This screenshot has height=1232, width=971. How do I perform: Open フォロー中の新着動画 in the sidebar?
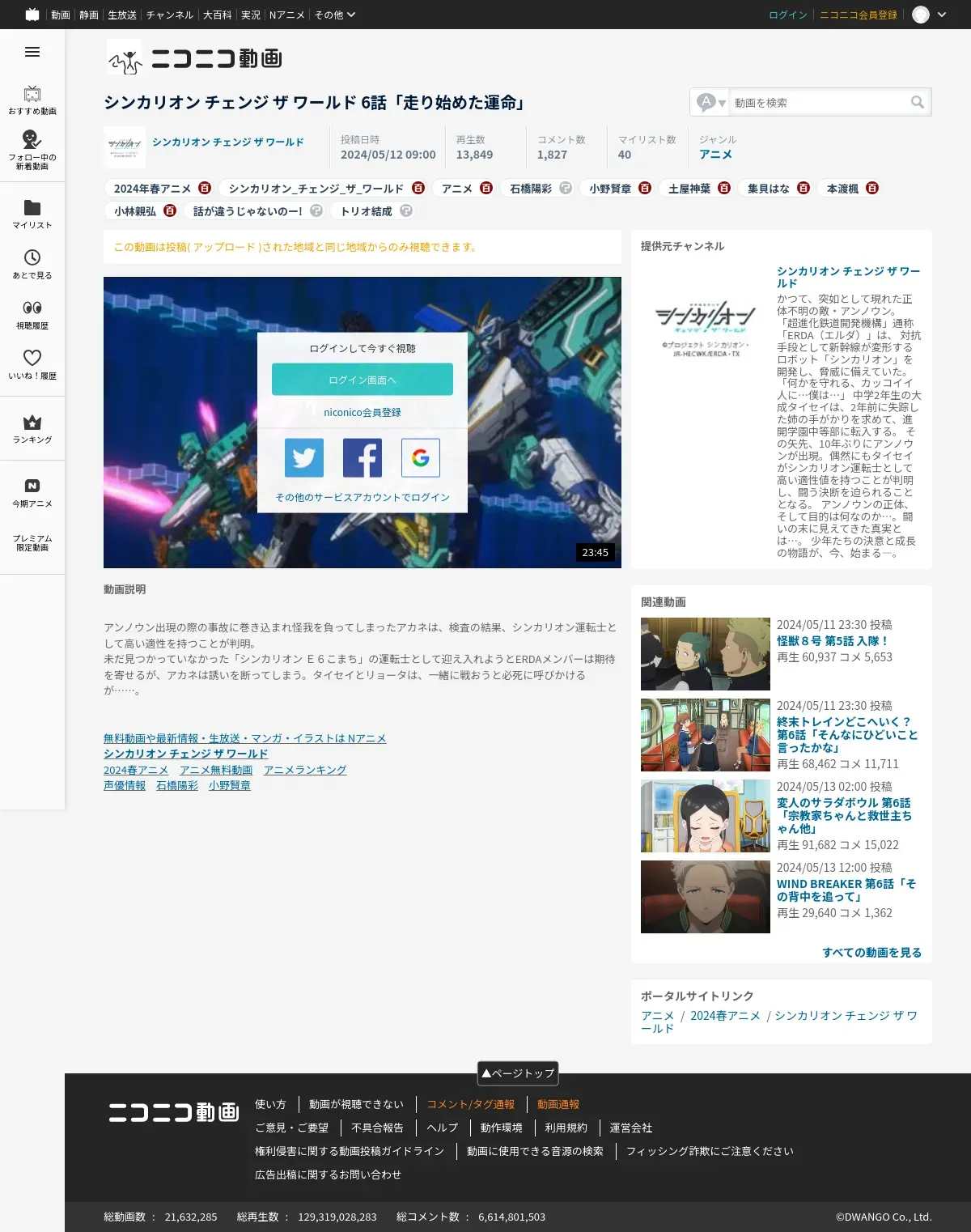click(32, 150)
